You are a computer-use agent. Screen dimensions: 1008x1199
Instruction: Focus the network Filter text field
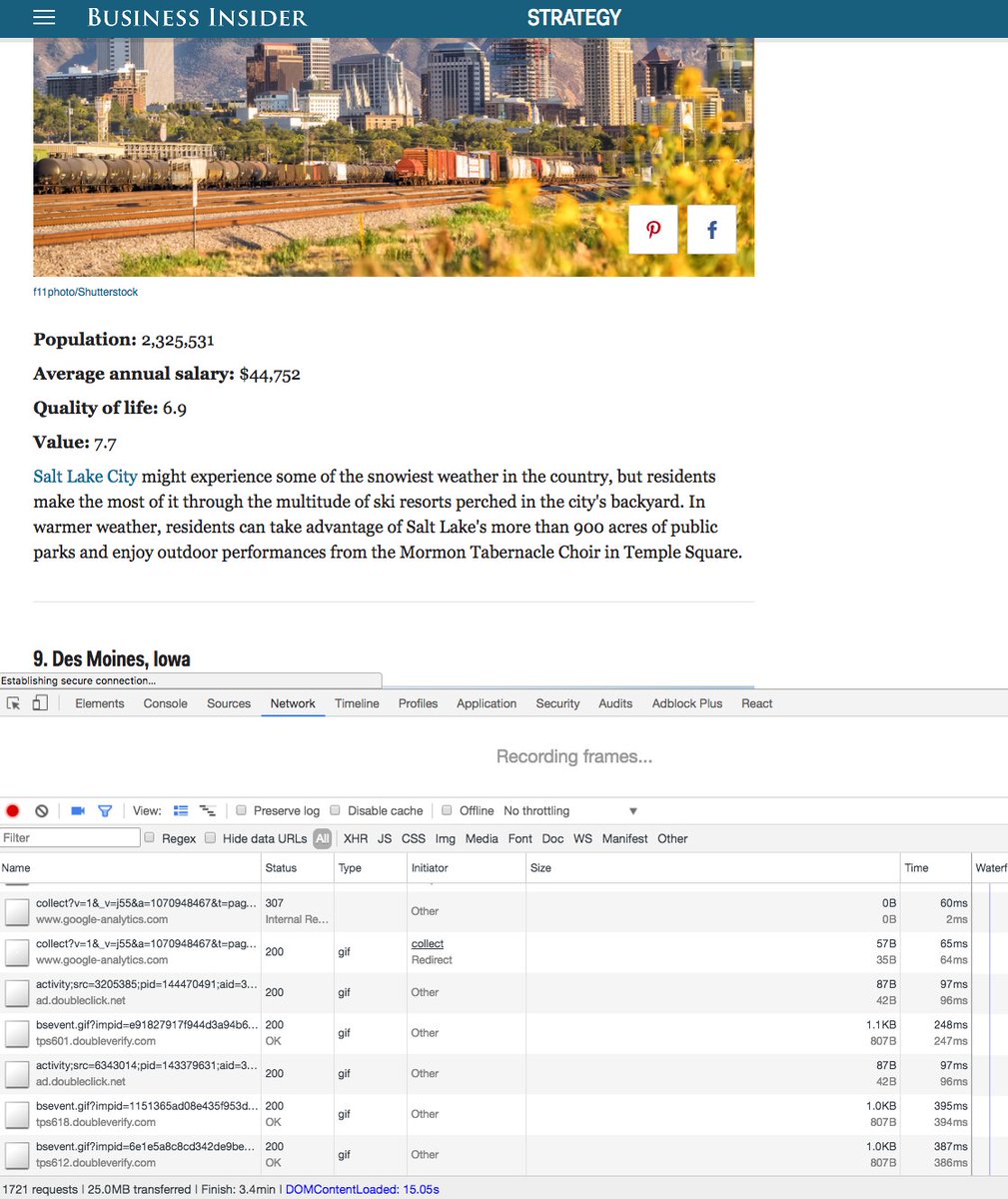click(70, 838)
